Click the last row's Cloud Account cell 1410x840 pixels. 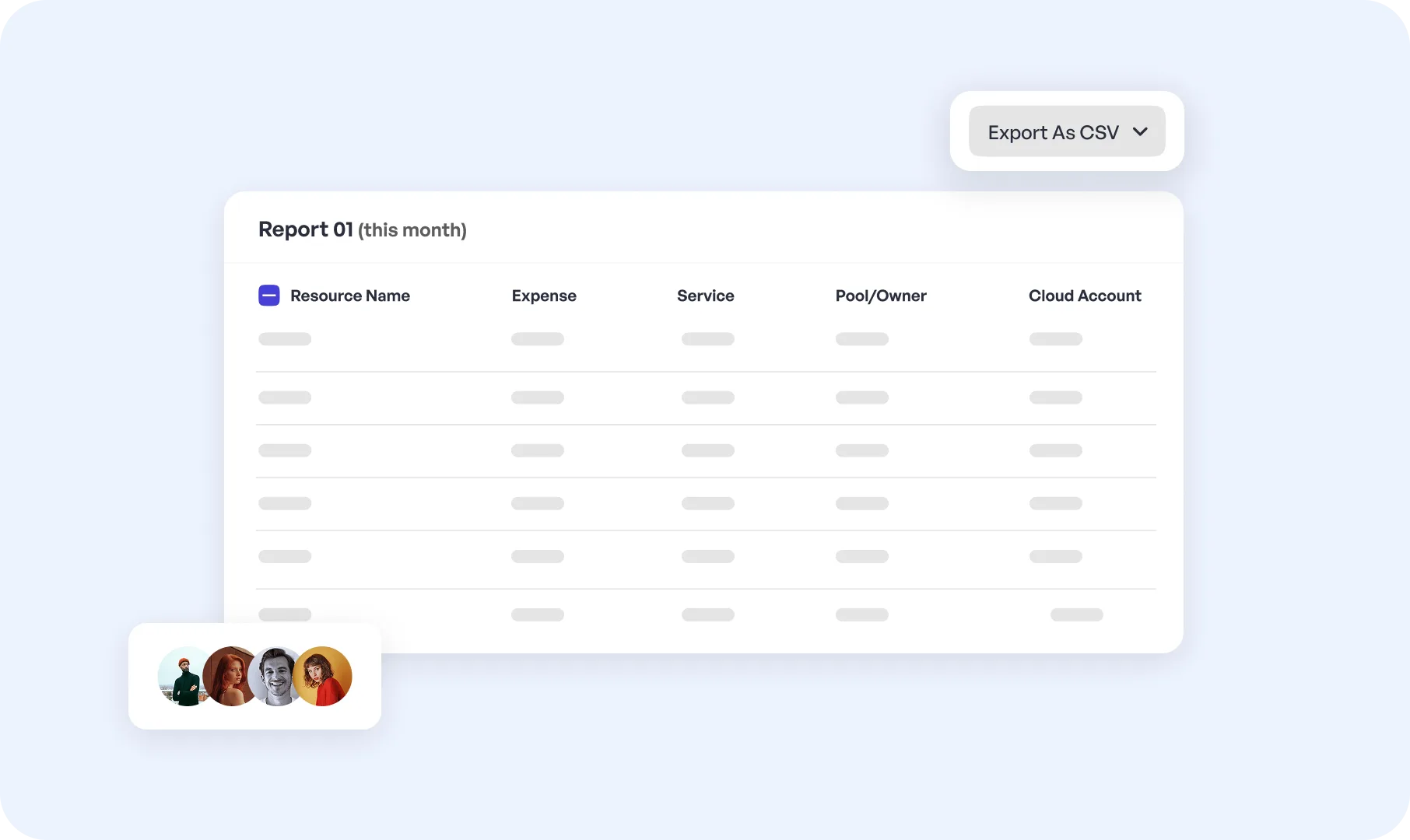pyautogui.click(x=1076, y=614)
